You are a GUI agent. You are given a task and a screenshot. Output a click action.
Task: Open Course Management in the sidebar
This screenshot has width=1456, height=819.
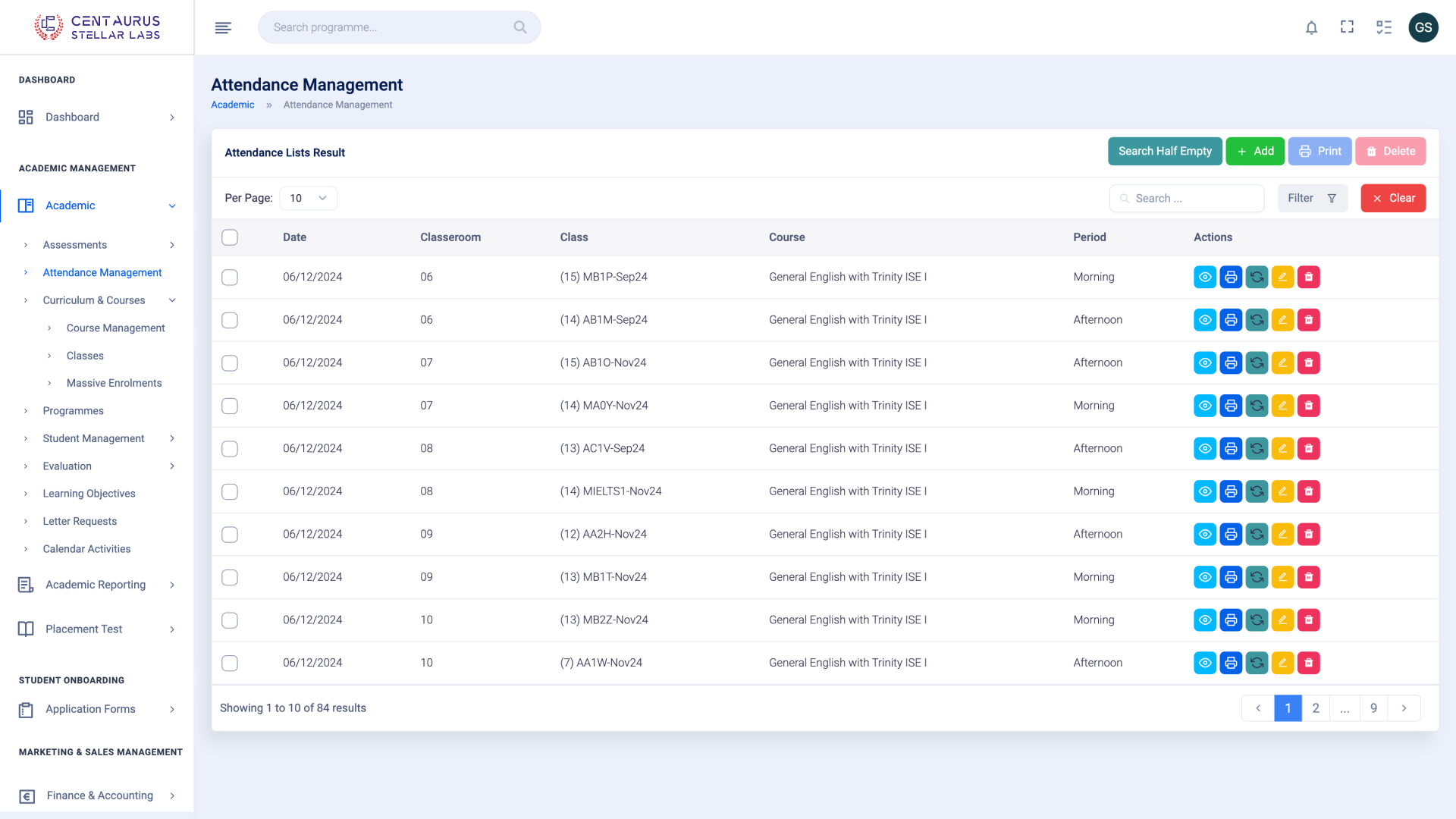click(115, 328)
